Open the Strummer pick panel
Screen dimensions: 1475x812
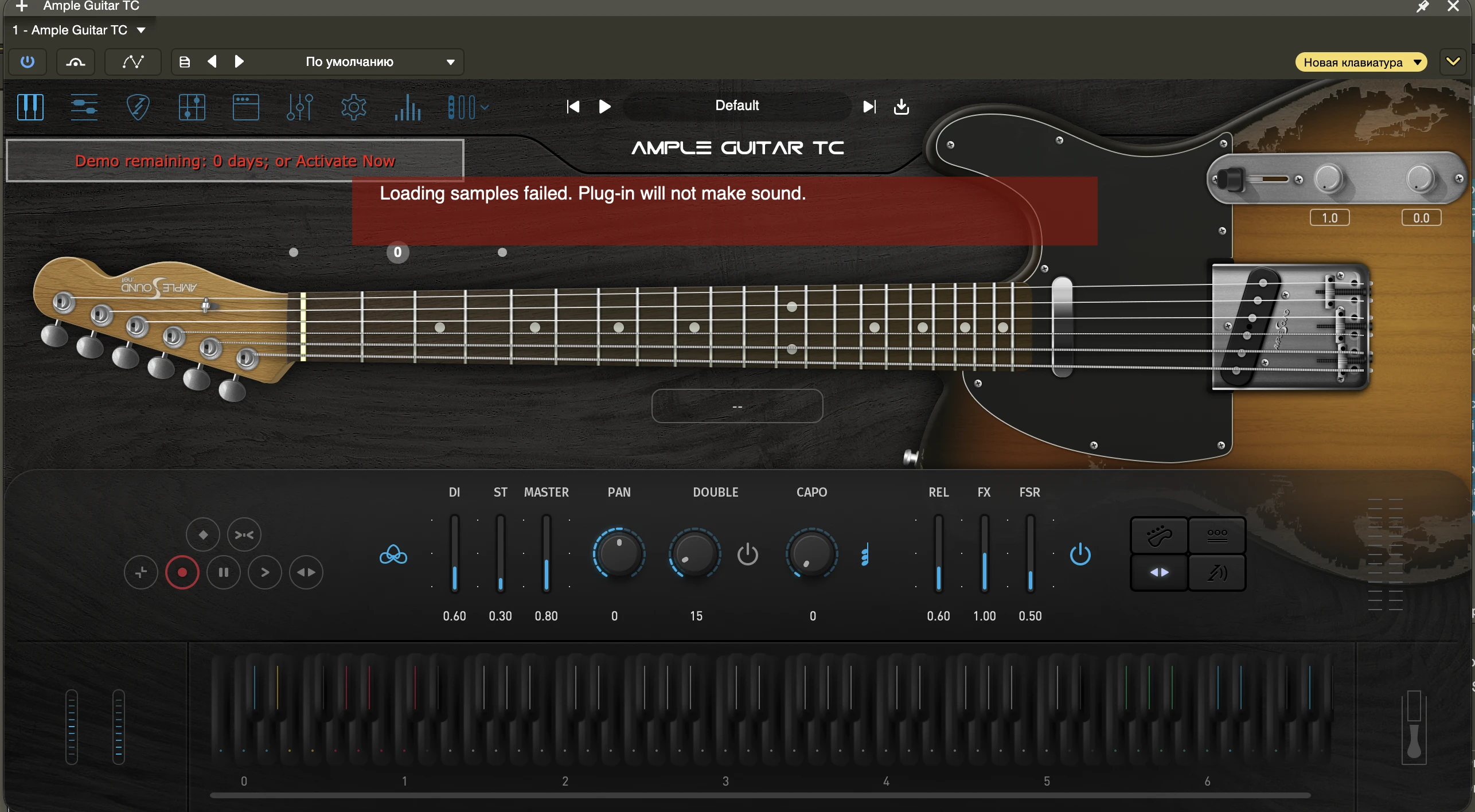(x=138, y=107)
